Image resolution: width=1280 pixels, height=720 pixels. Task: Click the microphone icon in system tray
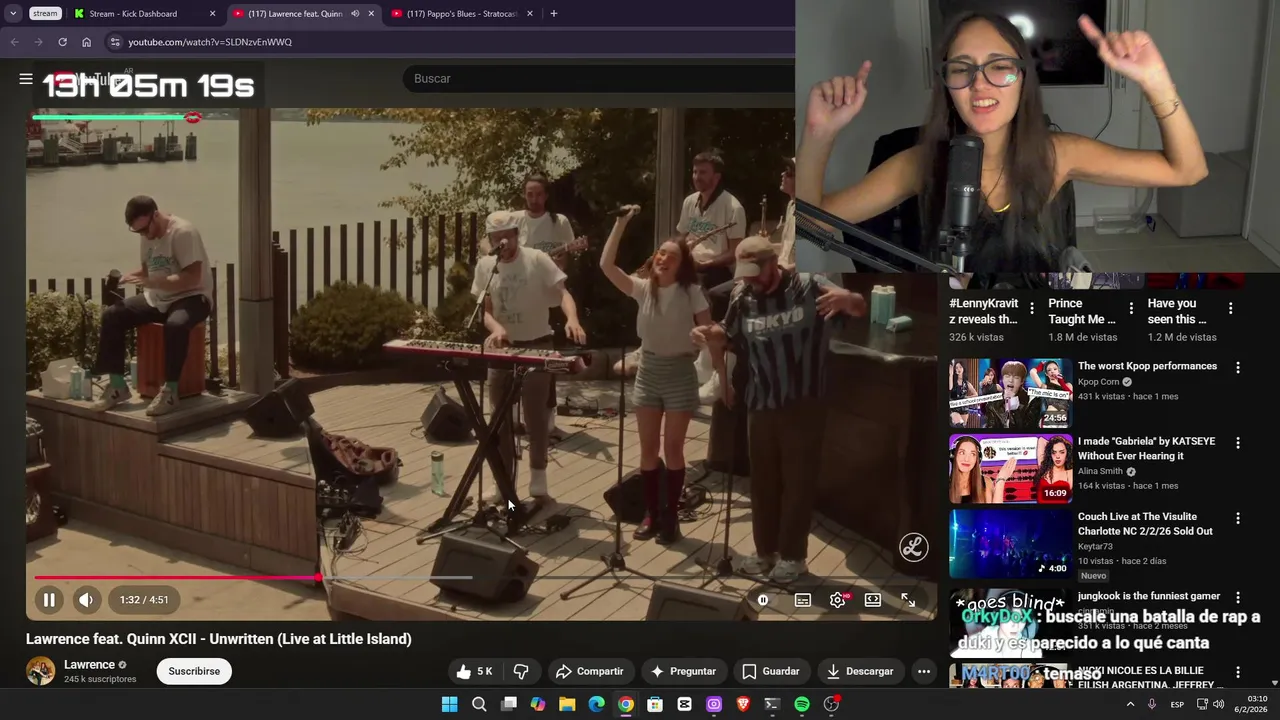click(1152, 705)
